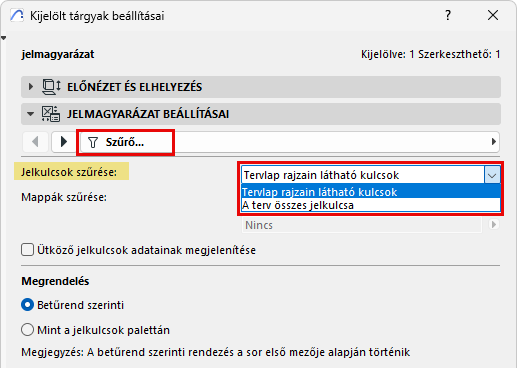Open page list arrow at tab bar end
517x368 pixels.
[494, 142]
